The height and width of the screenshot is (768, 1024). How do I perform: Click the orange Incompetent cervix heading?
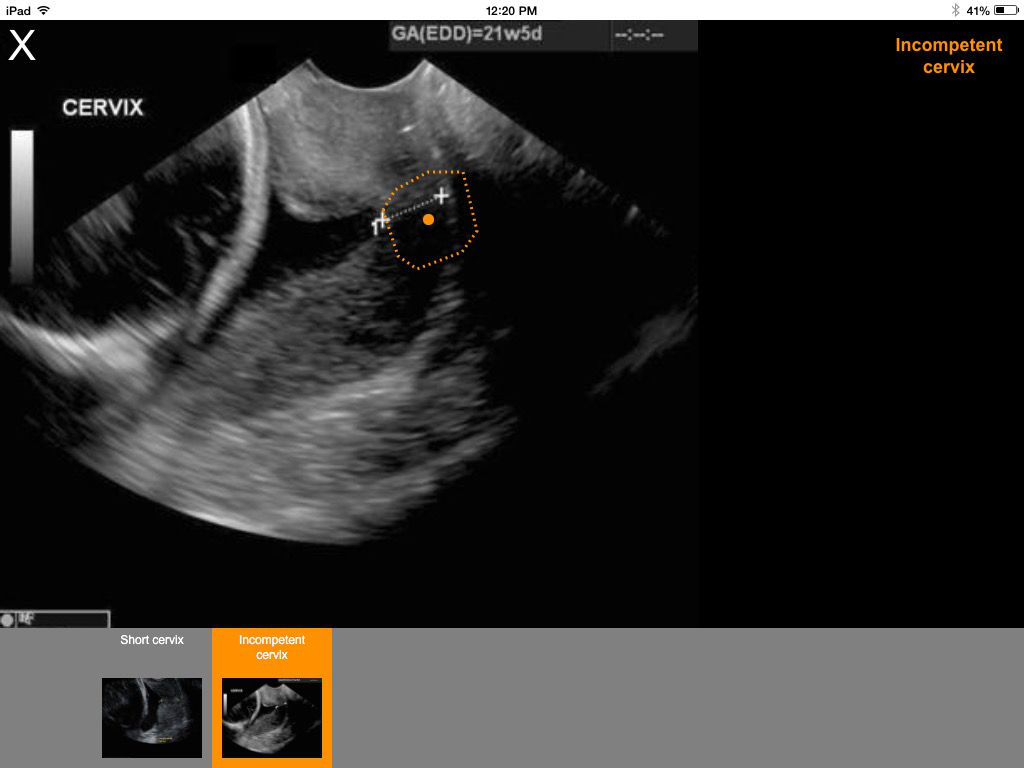[x=948, y=56]
